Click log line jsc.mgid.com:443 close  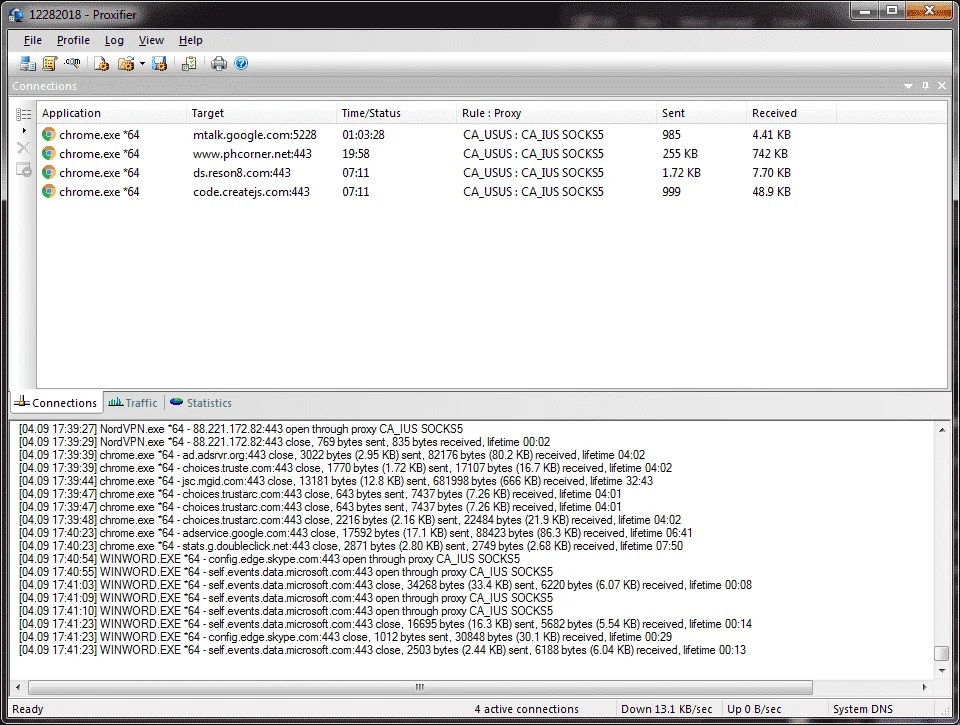(x=336, y=481)
